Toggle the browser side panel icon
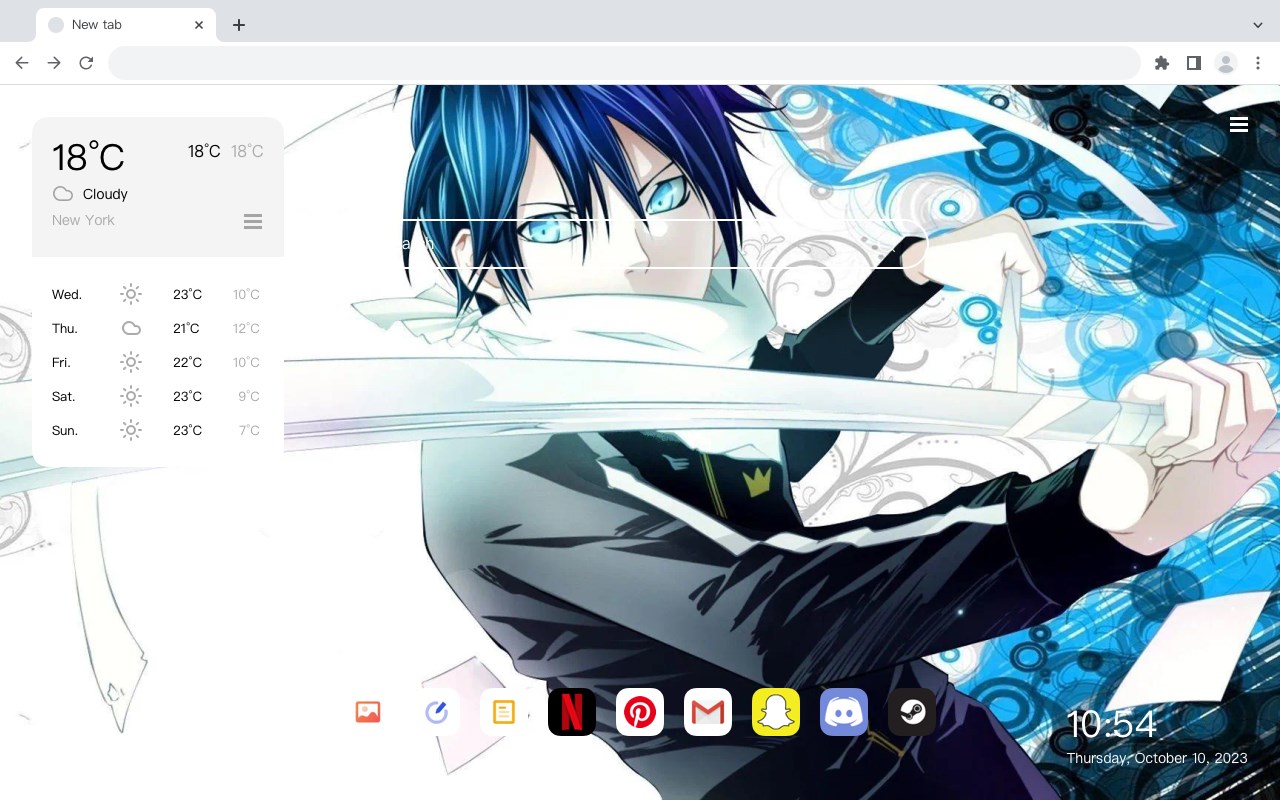The height and width of the screenshot is (800, 1280). [1193, 63]
